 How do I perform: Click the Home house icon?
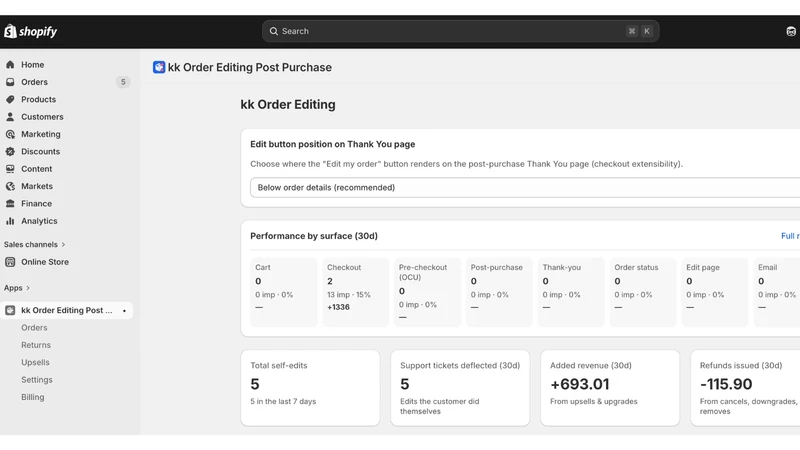(x=10, y=65)
